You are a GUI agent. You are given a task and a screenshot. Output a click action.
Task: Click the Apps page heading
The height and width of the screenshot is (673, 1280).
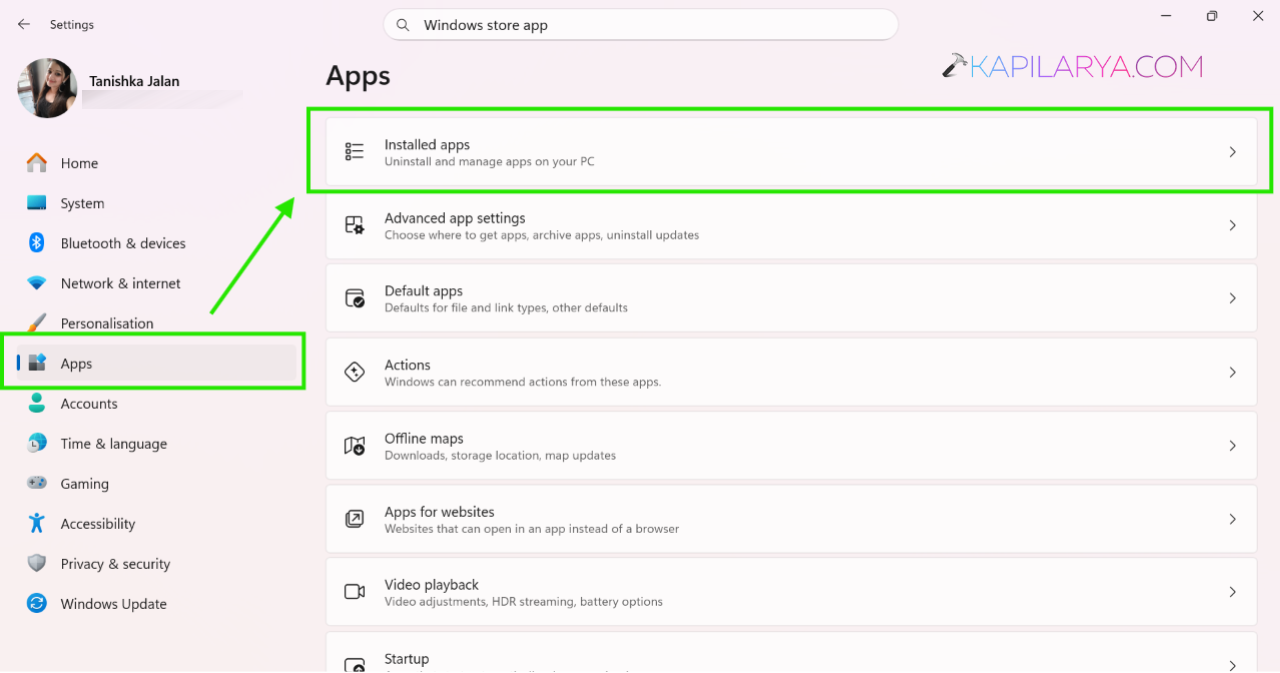(x=358, y=77)
